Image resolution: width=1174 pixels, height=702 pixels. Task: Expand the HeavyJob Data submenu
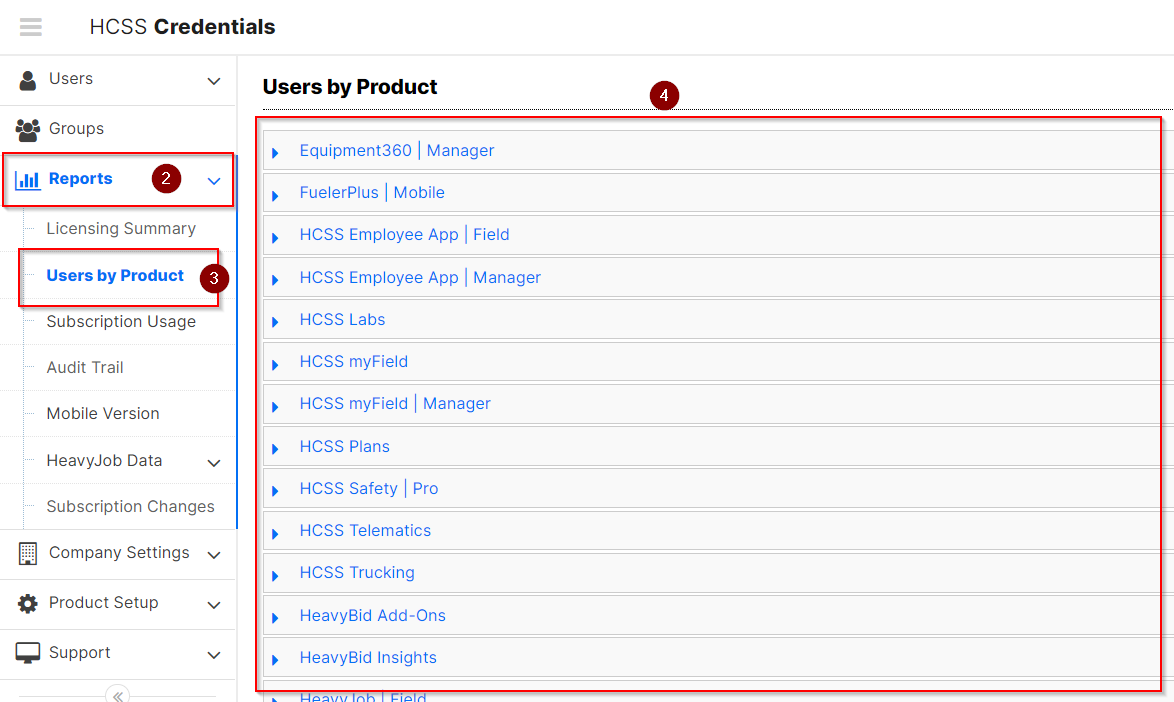click(x=212, y=461)
